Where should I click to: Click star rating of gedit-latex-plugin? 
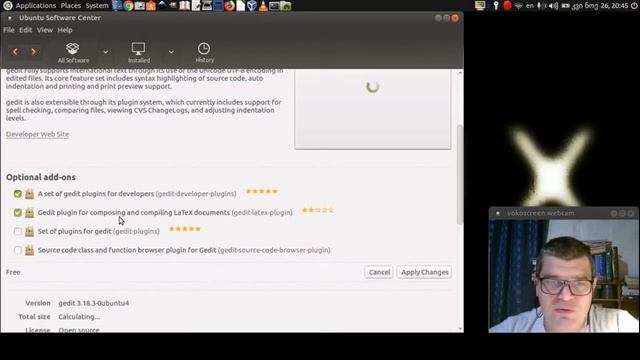click(x=318, y=210)
